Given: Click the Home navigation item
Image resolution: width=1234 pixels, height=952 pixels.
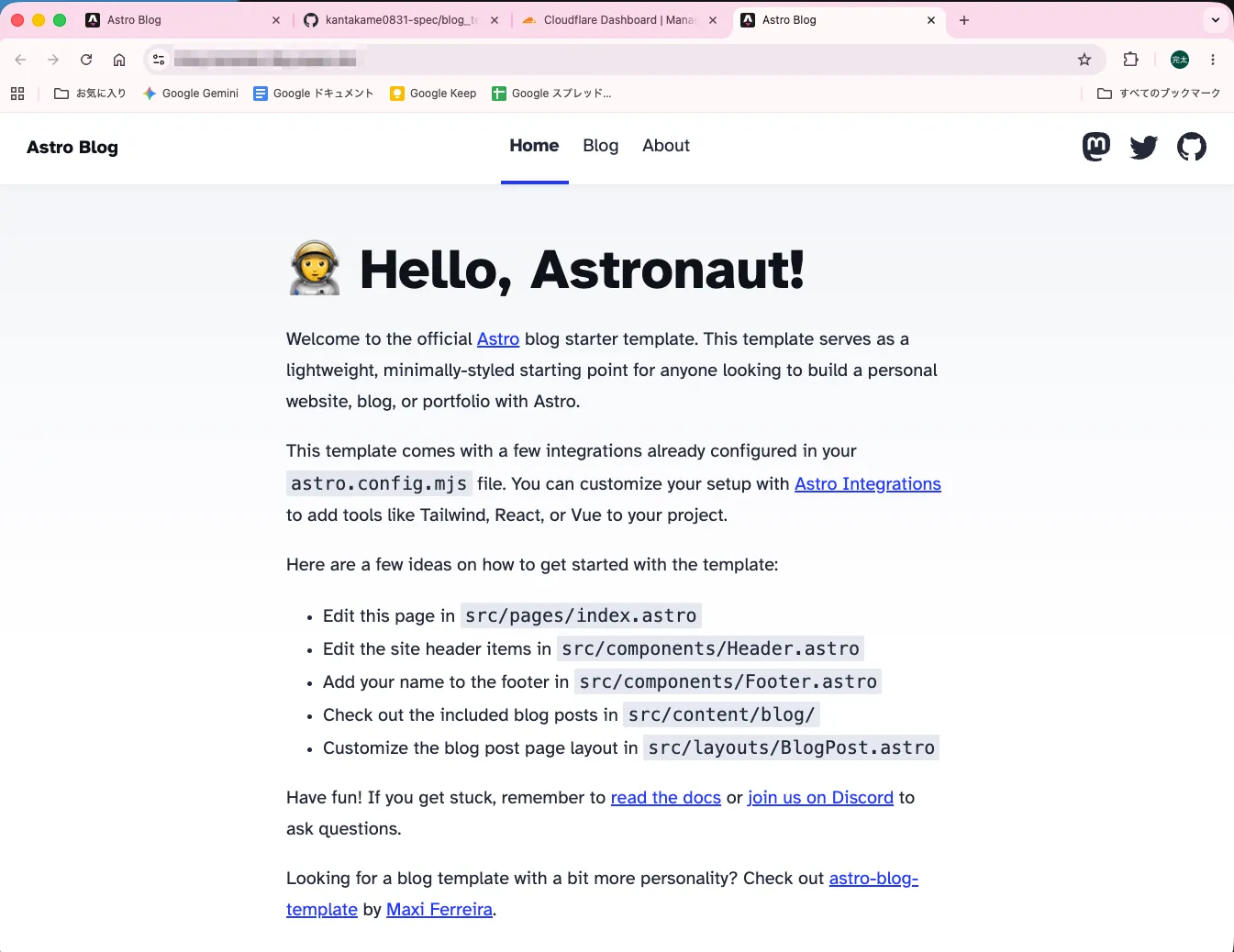Looking at the screenshot, I should [534, 146].
